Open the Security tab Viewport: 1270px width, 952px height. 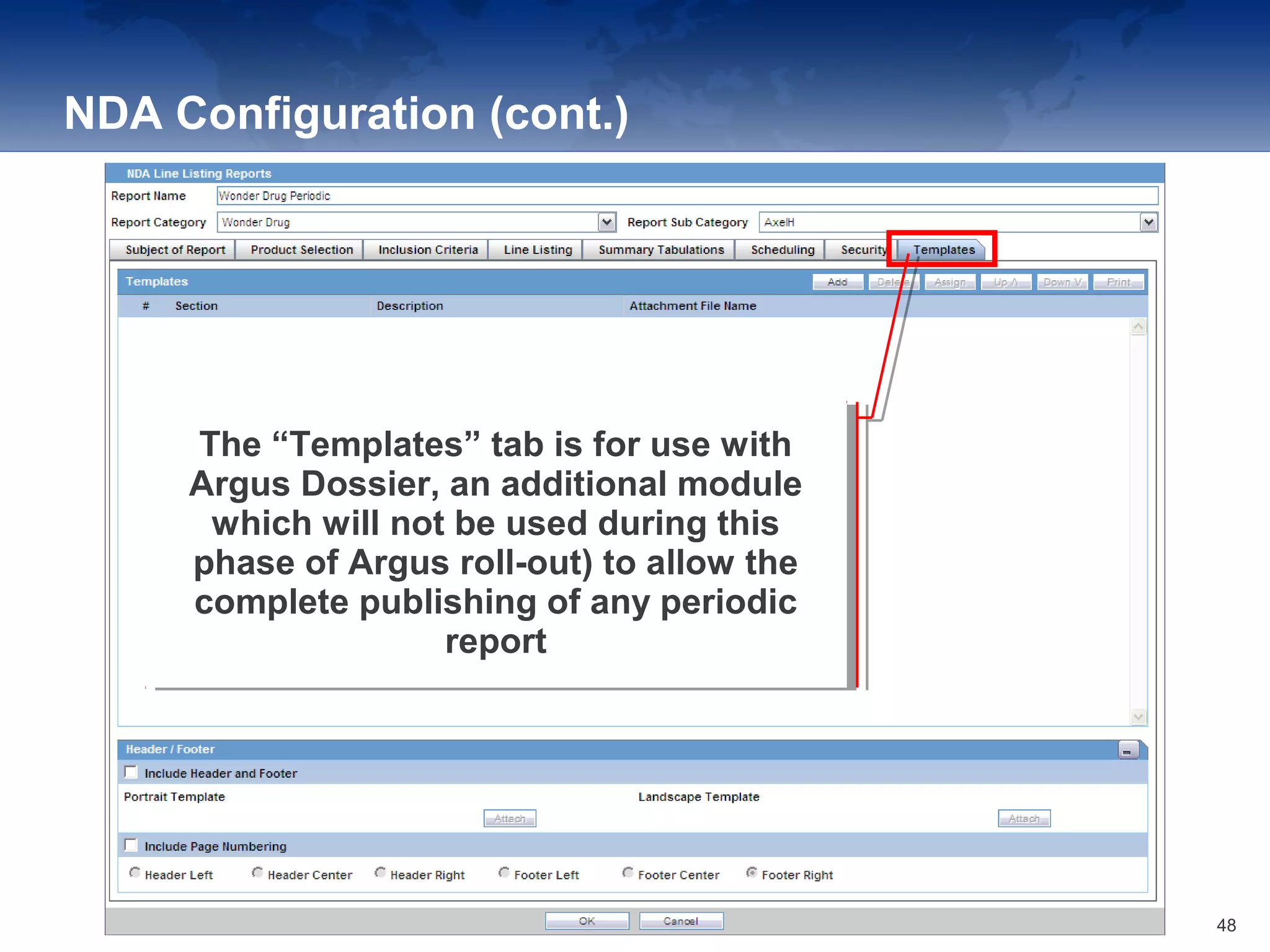point(862,250)
